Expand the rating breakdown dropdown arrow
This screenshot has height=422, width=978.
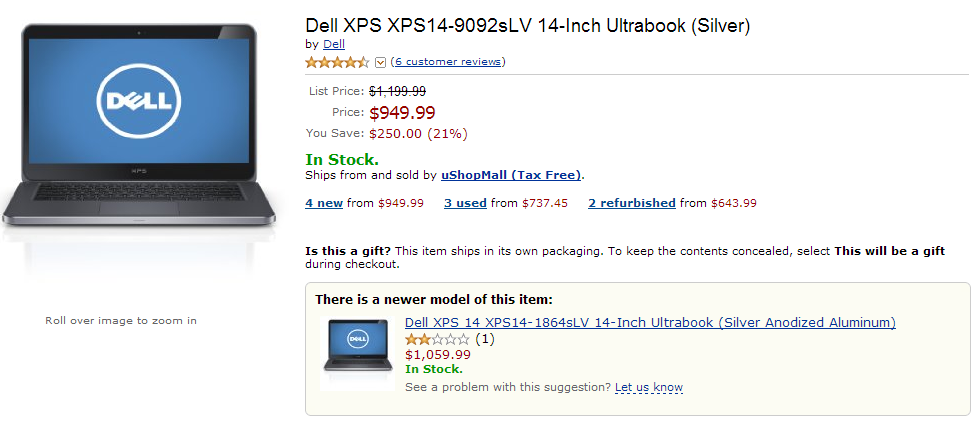(x=380, y=63)
